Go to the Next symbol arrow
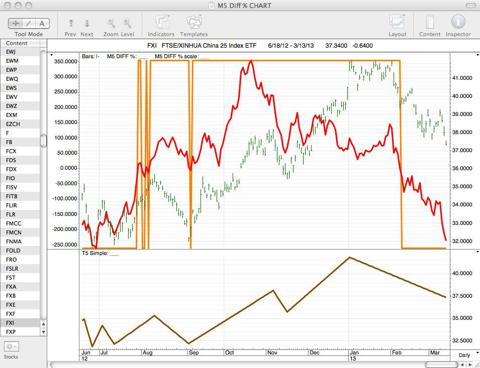This screenshot has height=368, width=480. click(x=87, y=23)
